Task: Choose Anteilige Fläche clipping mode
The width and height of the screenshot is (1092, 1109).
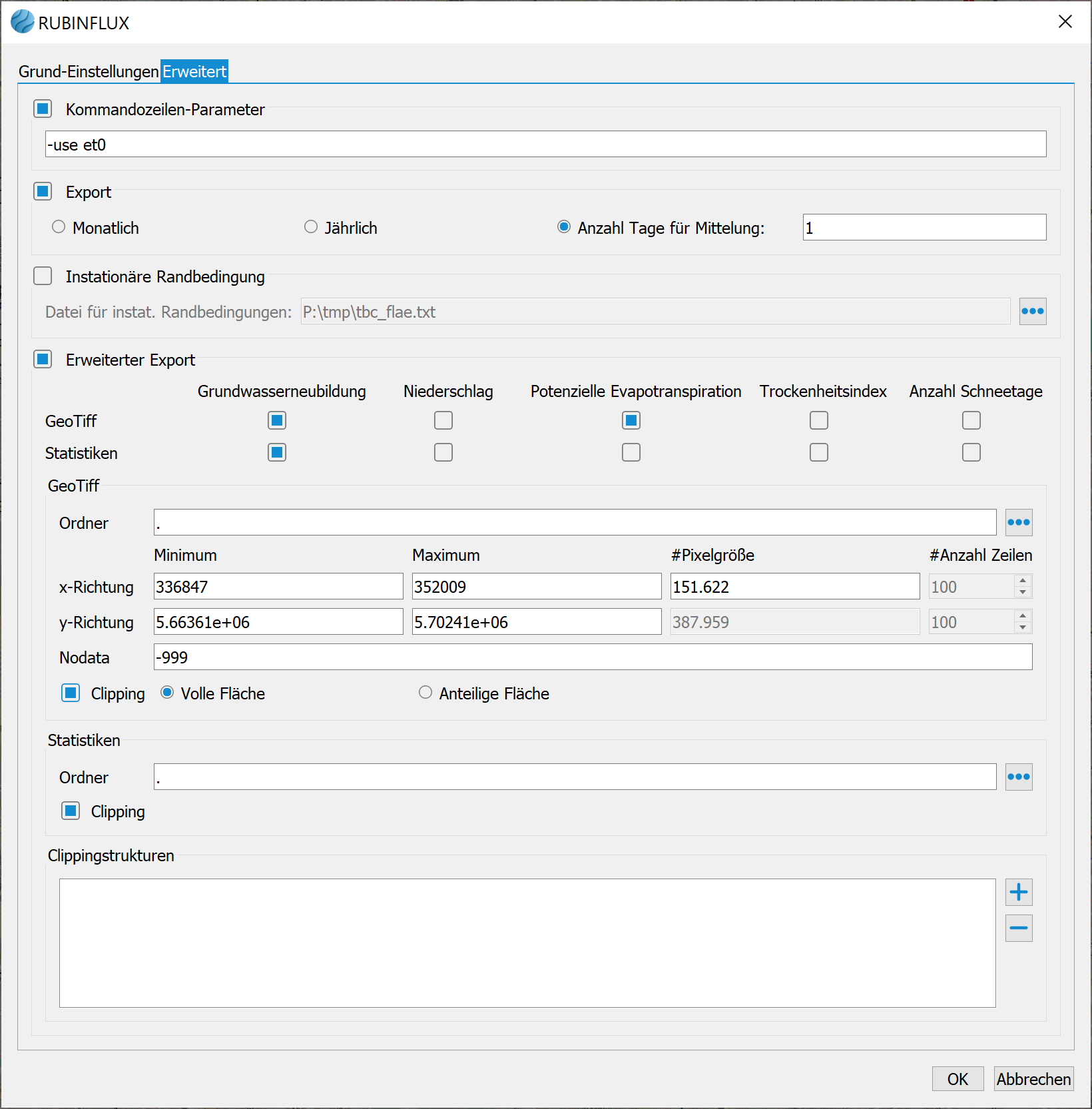Action: click(425, 693)
